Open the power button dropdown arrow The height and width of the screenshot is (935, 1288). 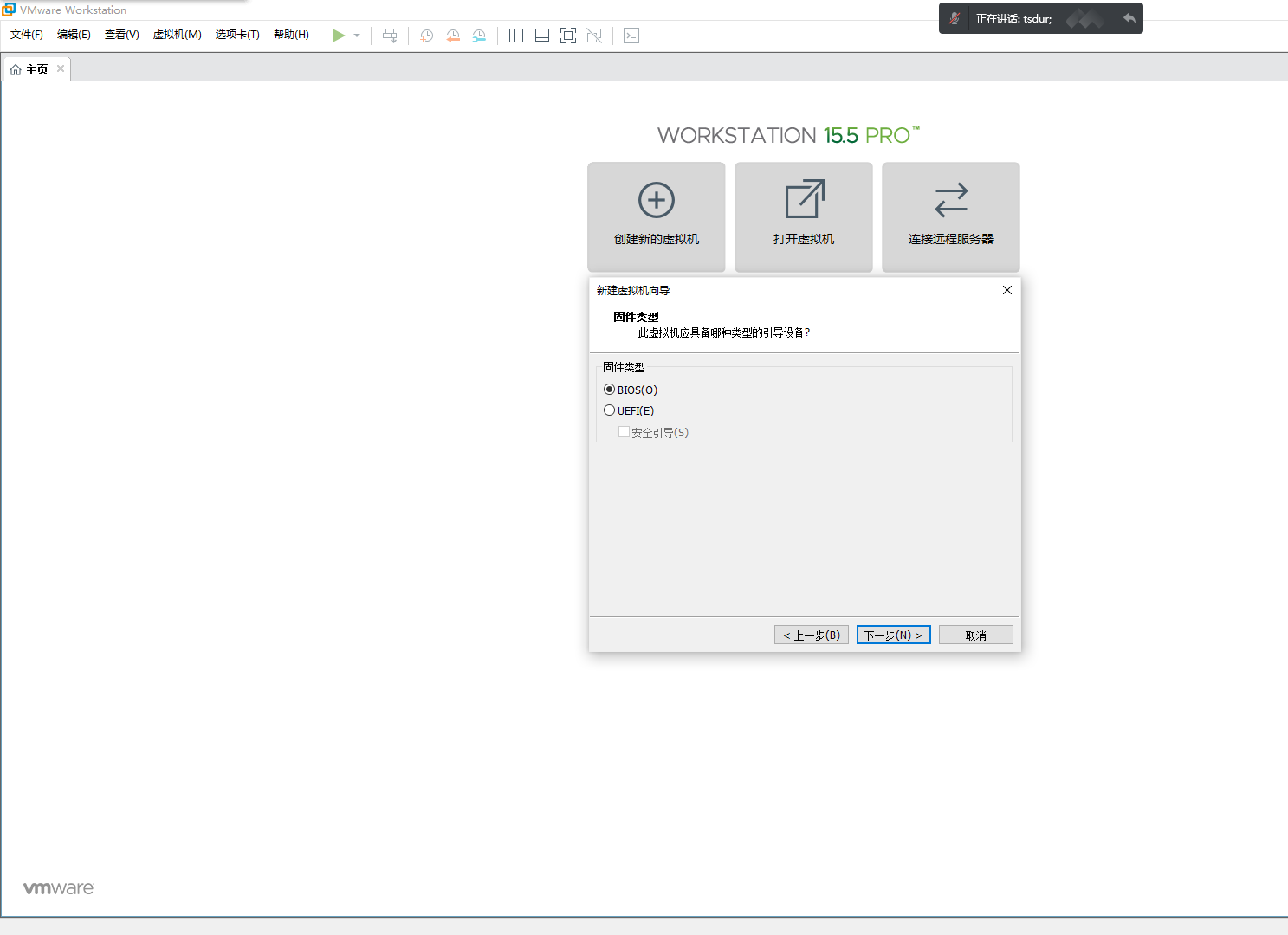point(356,35)
